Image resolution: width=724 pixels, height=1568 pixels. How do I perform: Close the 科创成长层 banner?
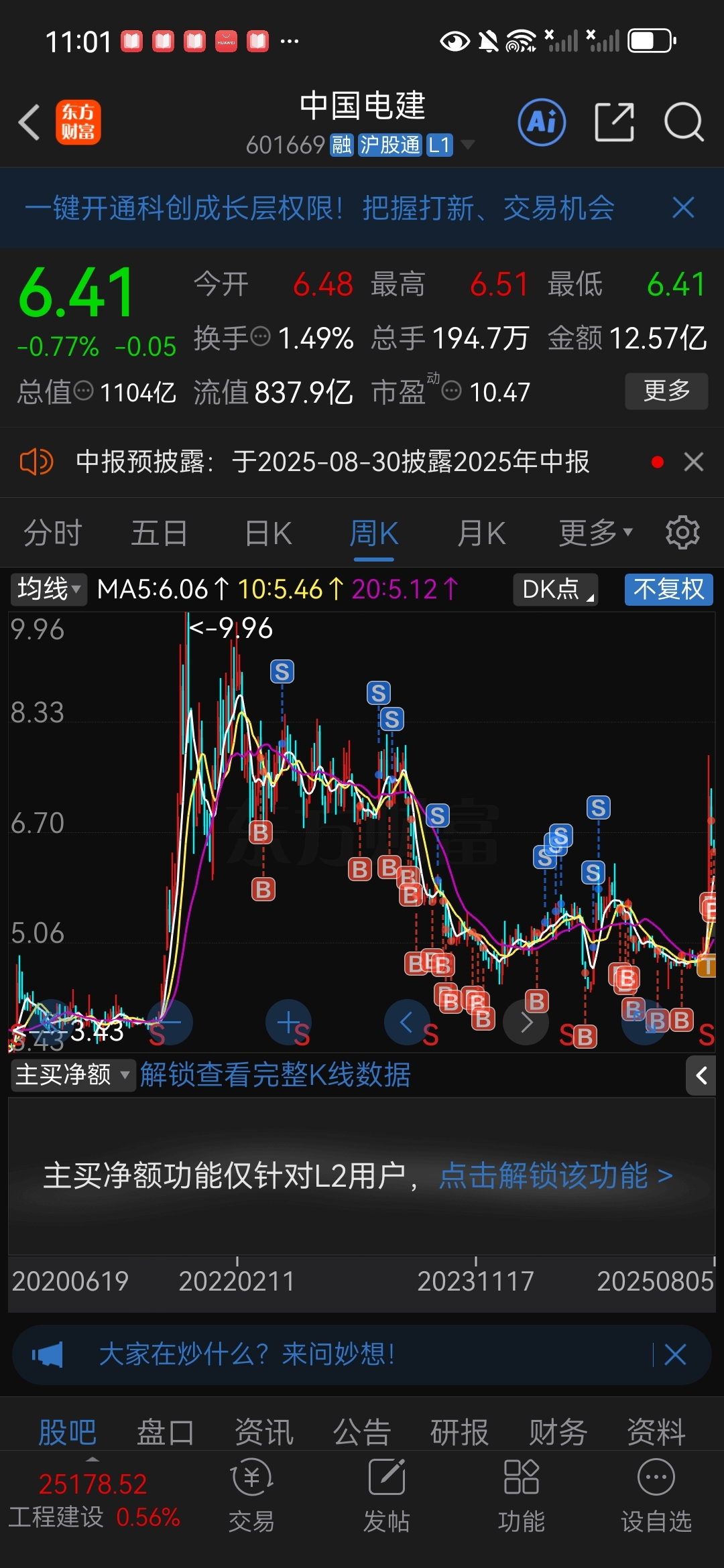[683, 208]
